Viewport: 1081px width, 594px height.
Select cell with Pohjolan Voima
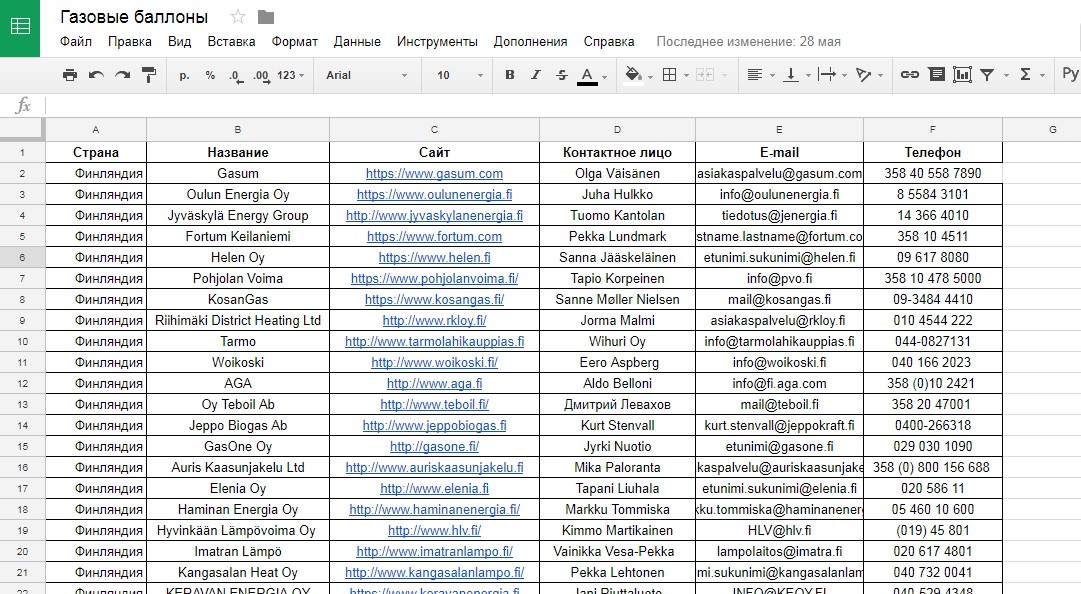click(x=238, y=278)
